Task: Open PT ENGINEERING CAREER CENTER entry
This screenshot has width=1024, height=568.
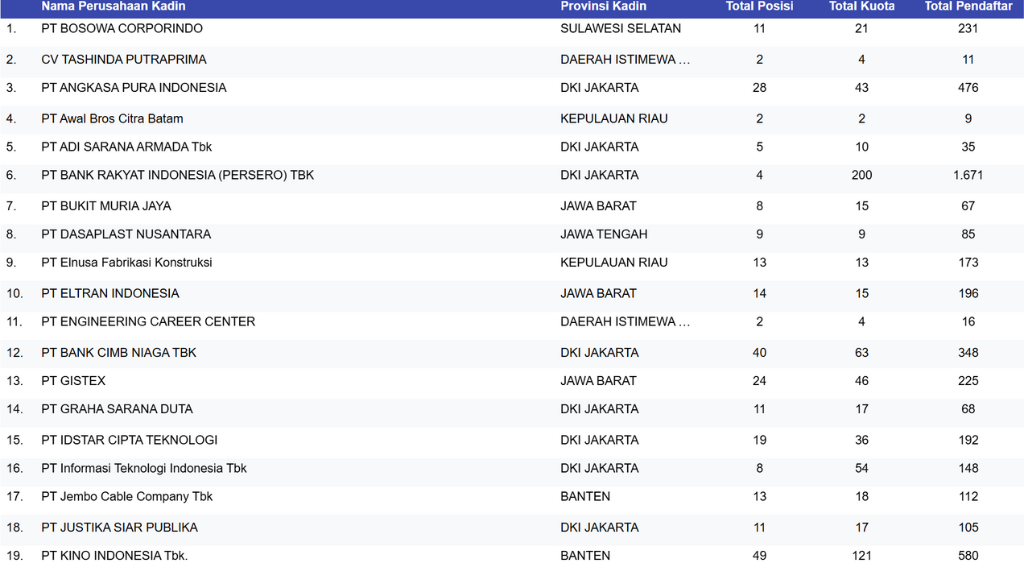Action: pyautogui.click(x=148, y=322)
